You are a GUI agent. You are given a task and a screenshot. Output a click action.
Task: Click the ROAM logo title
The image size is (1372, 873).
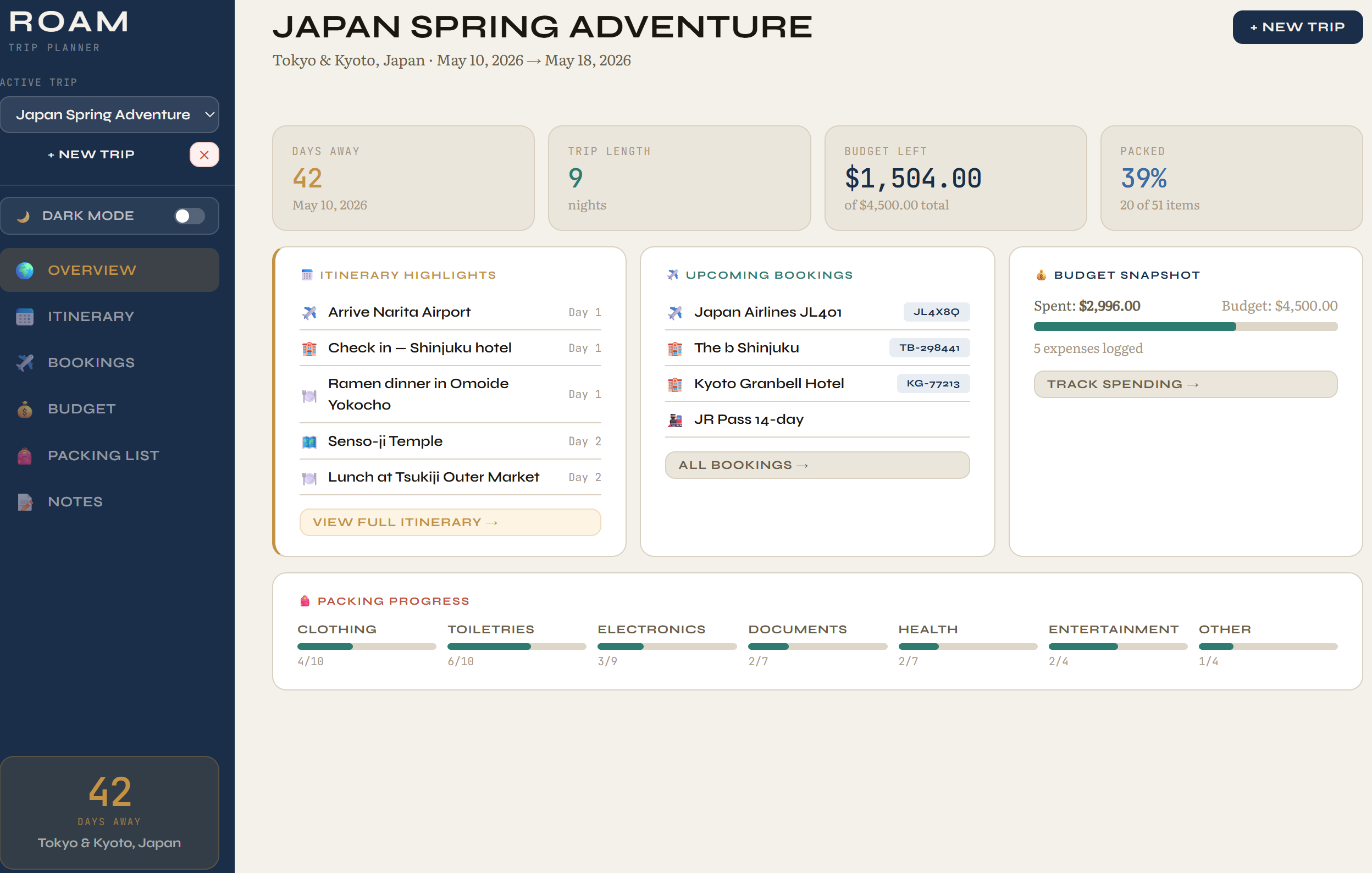69,21
